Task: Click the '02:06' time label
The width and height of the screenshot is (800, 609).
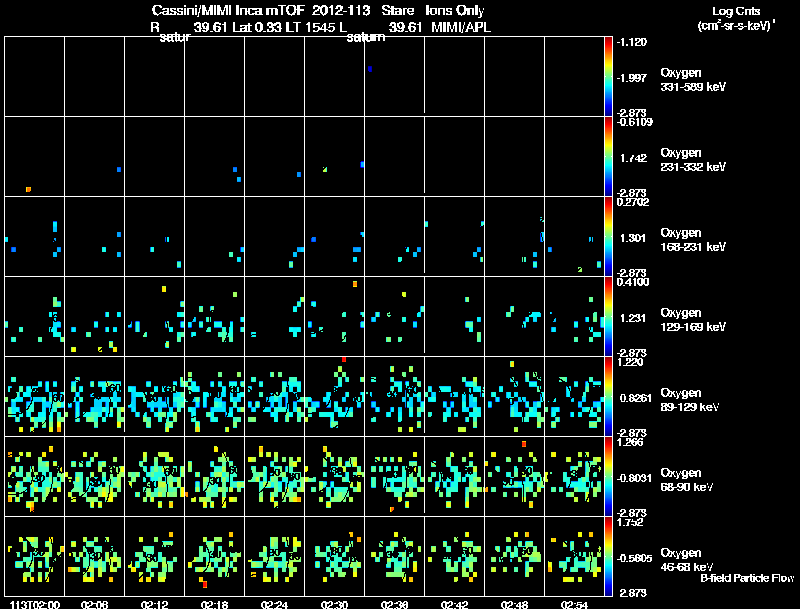Action: click(x=94, y=604)
